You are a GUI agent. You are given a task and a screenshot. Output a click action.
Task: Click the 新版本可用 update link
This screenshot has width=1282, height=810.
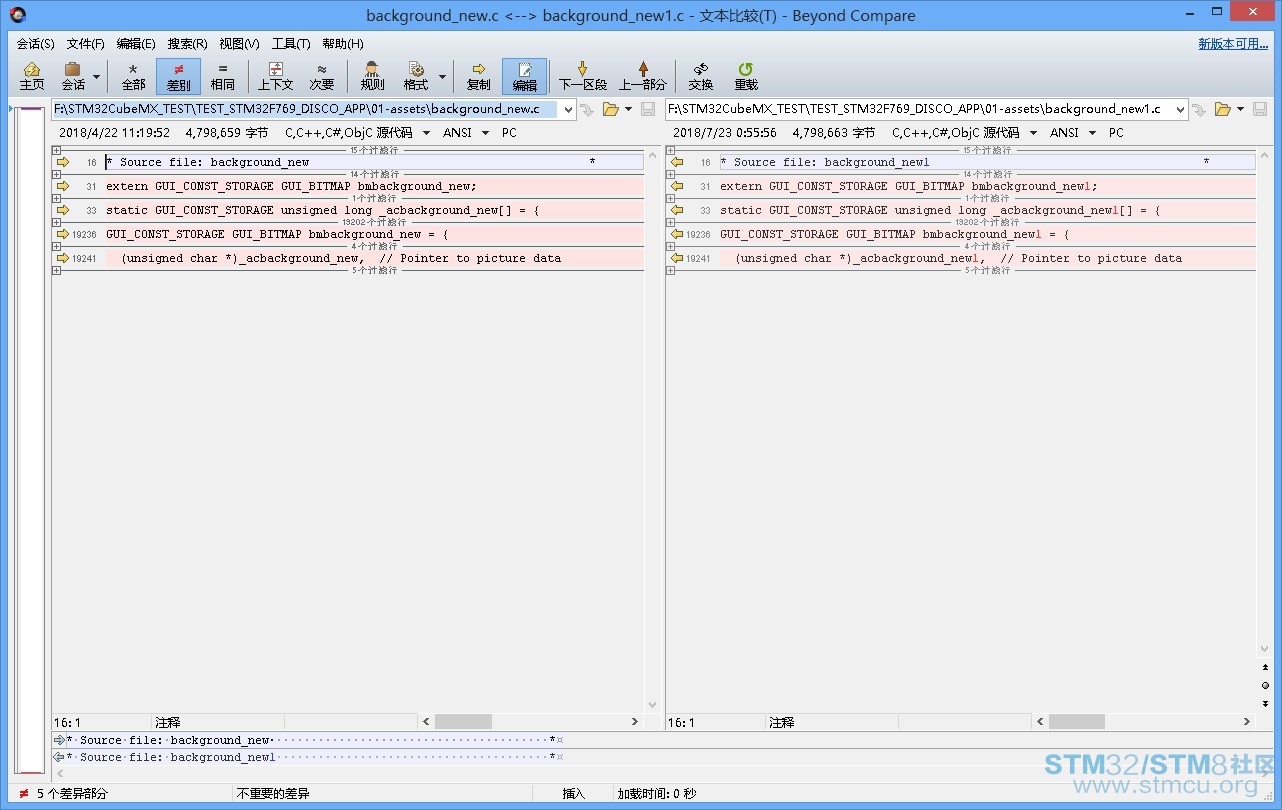click(x=1233, y=44)
